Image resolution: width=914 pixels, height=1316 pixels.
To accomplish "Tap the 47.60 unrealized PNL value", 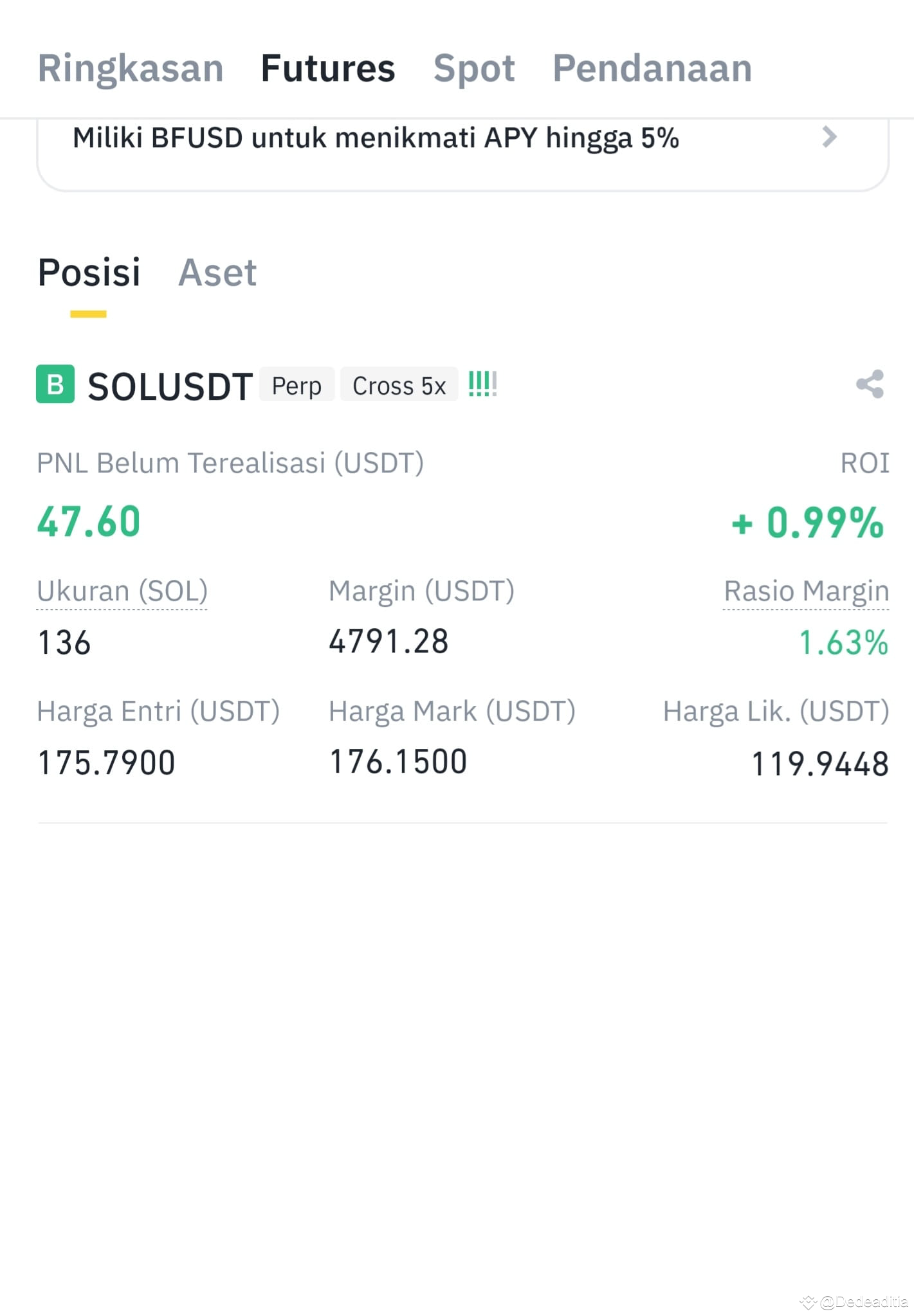I will [89, 521].
